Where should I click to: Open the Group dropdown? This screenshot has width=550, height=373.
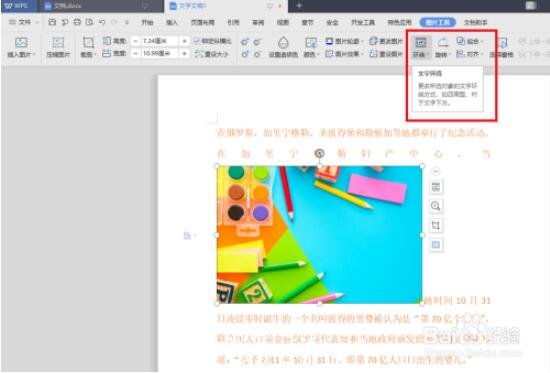coord(470,41)
